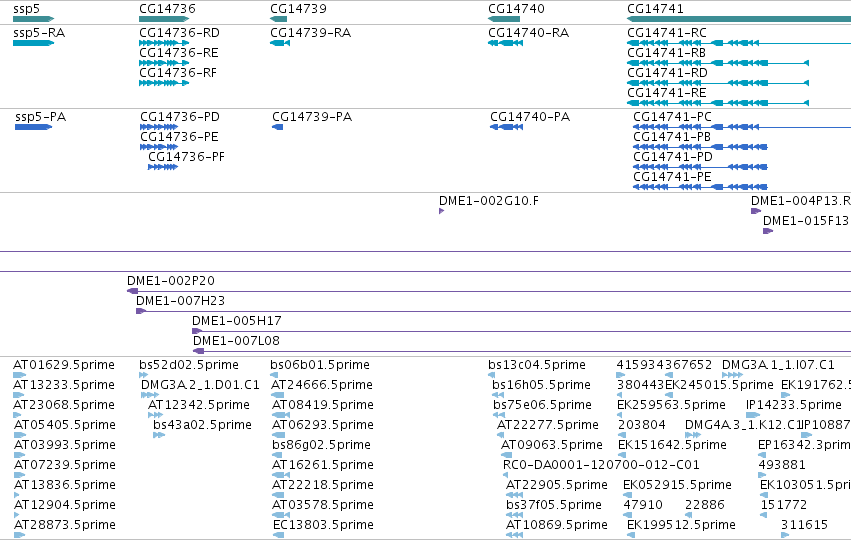851x540 pixels.
Task: Select the CG14740 gene arrow
Action: 504,19
